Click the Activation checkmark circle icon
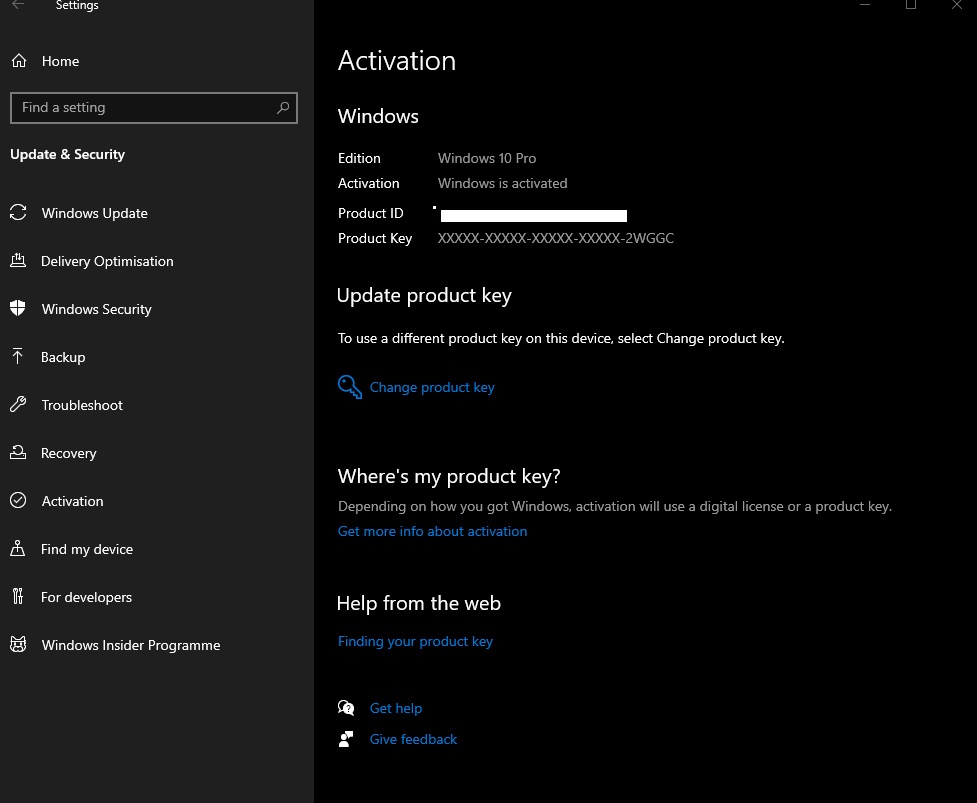This screenshot has width=977, height=803. 18,500
